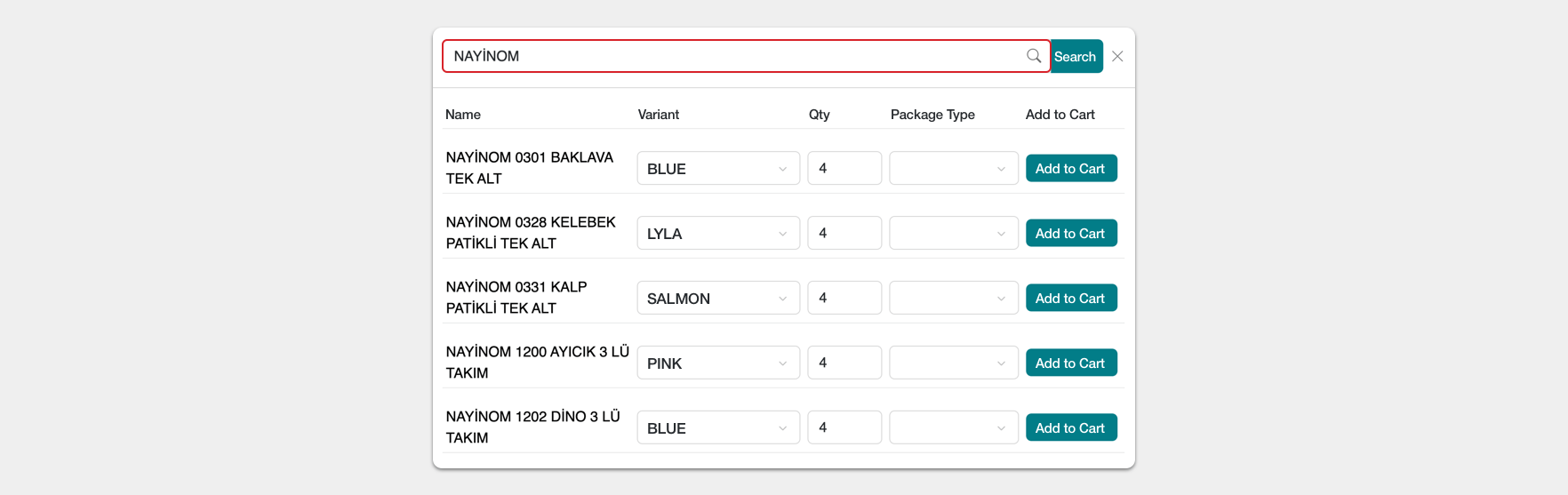Open package type dropdown for 0301 BAKLAVA
Screen dimensions: 1568x495
click(954, 168)
